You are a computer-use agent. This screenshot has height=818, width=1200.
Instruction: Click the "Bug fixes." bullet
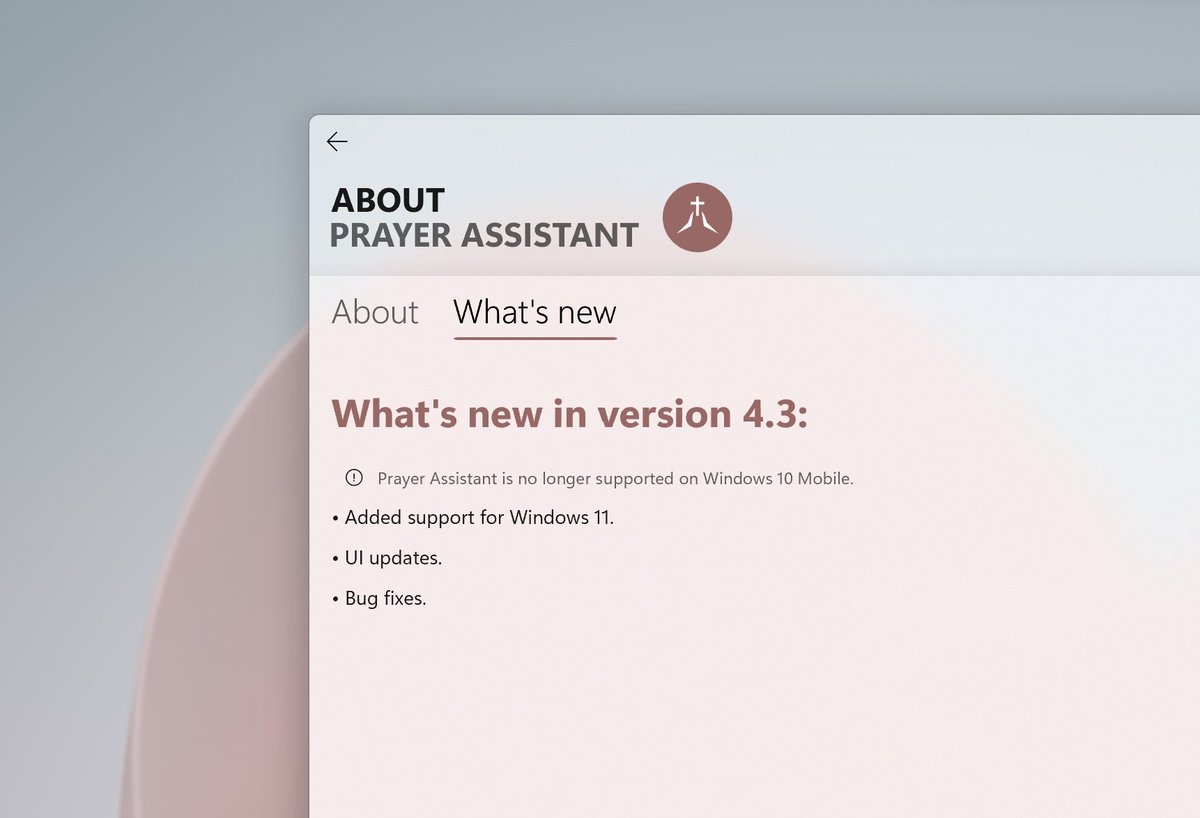coord(379,599)
